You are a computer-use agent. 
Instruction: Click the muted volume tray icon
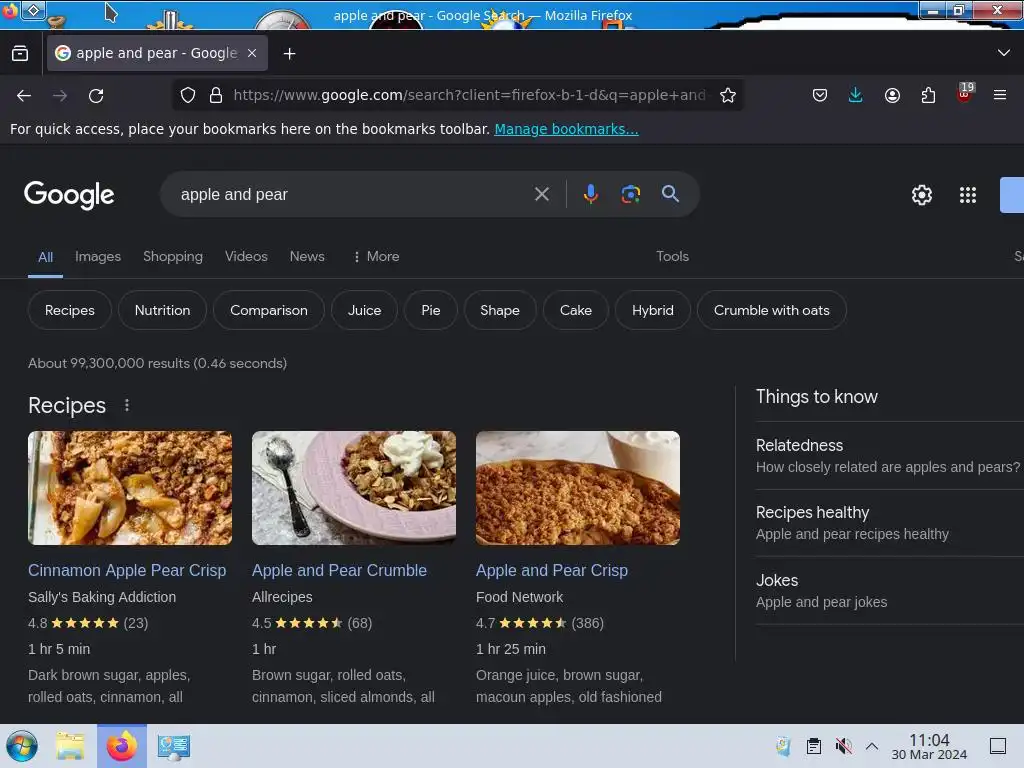844,746
